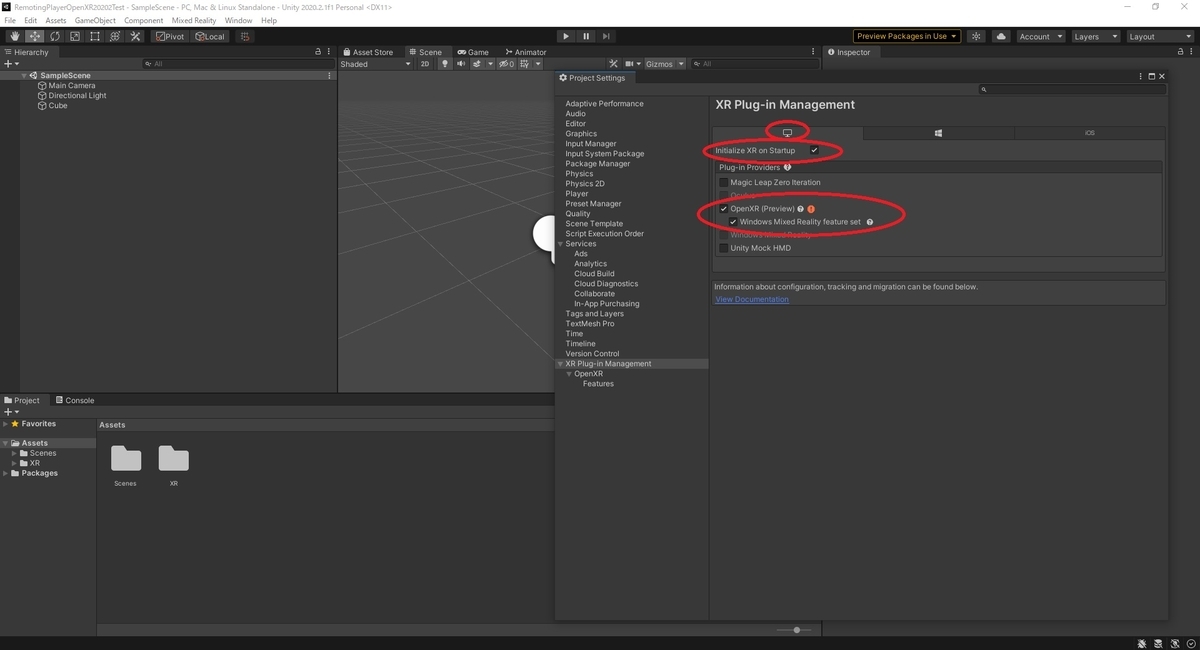This screenshot has height=650, width=1200.
Task: Open the Scenes folder thumbnail in Assets
Action: (x=125, y=459)
